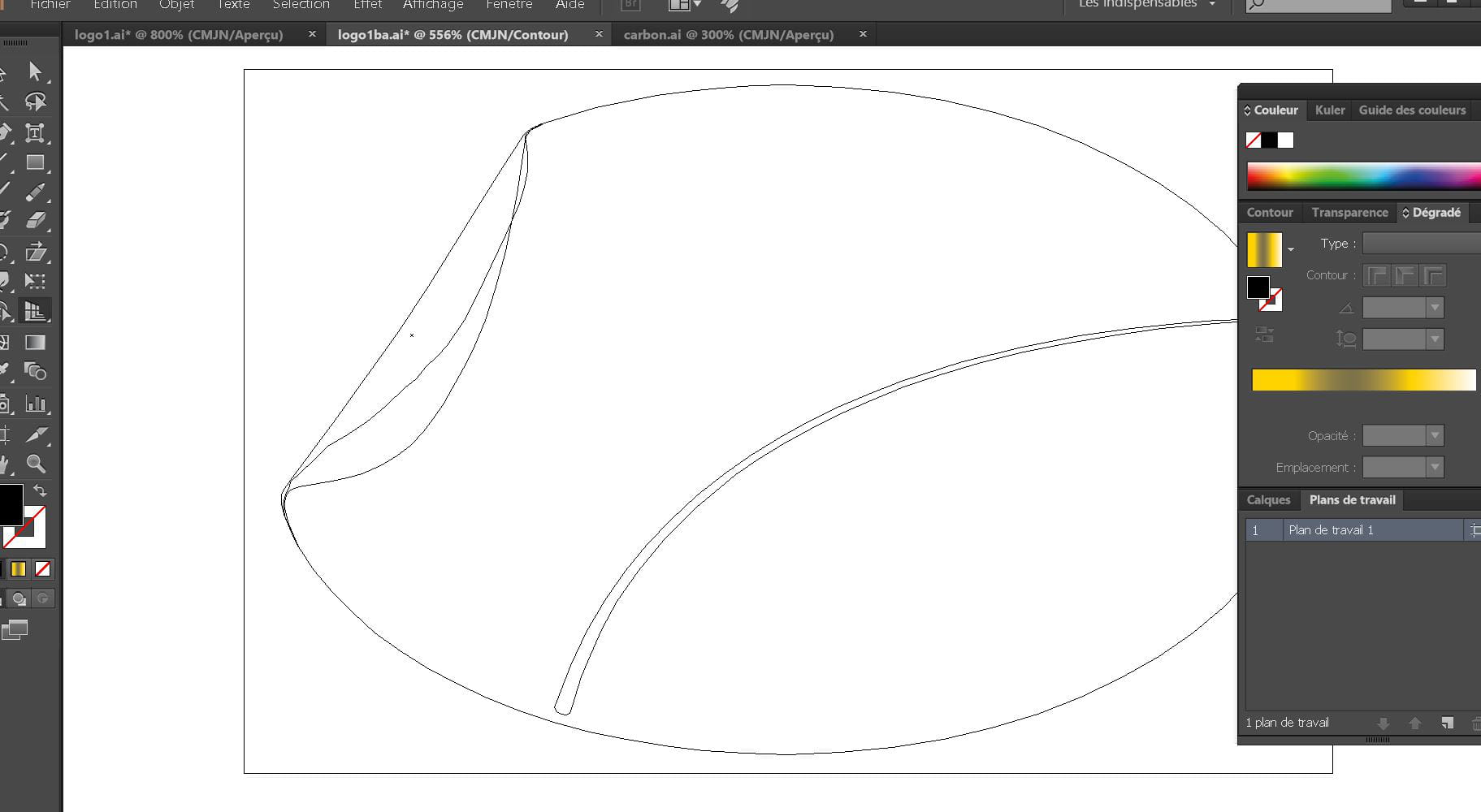This screenshot has height=812, width=1481.
Task: Select the Perspective Grid tool
Action: [x=35, y=311]
